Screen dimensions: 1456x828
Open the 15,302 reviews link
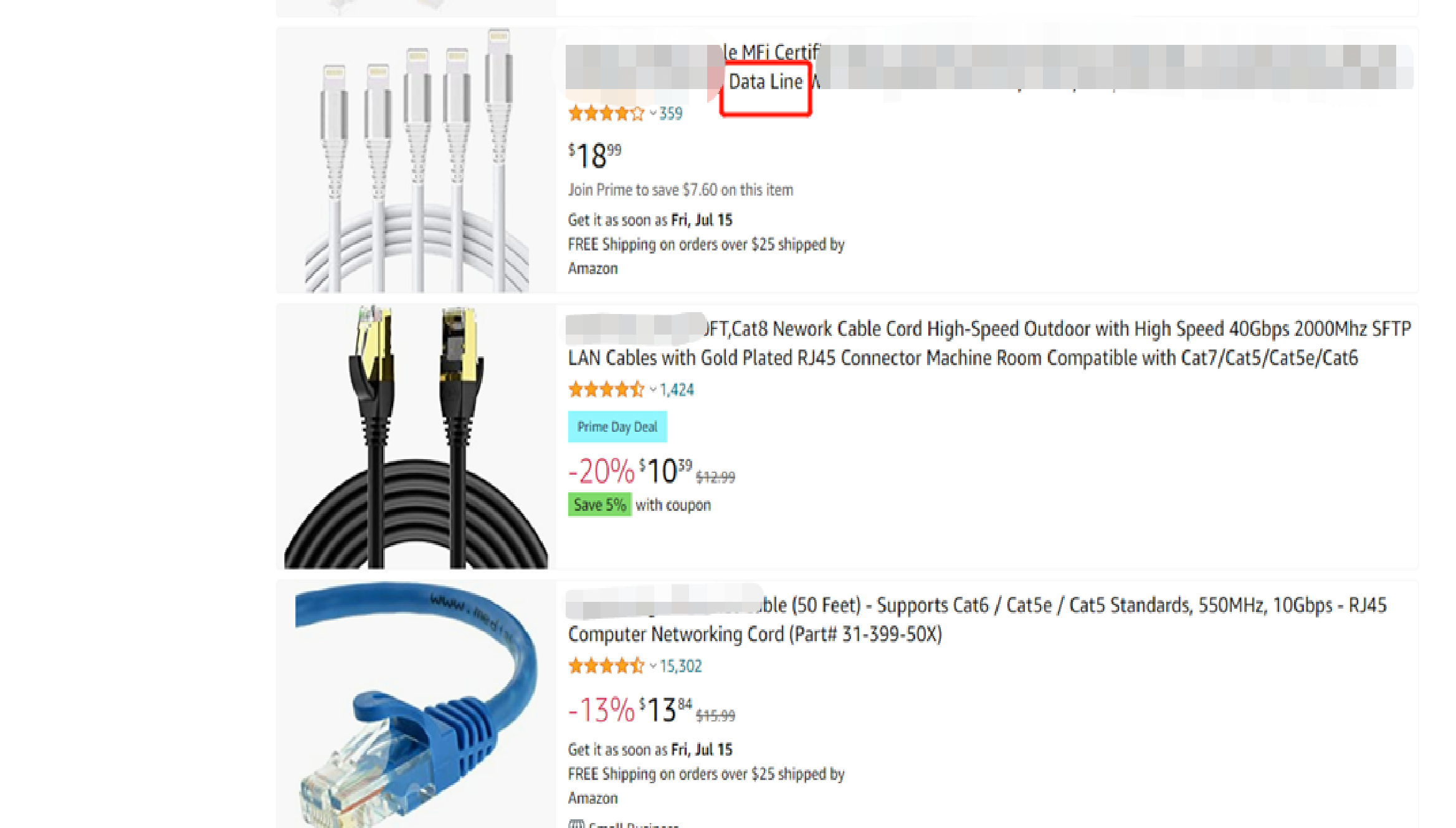680,666
